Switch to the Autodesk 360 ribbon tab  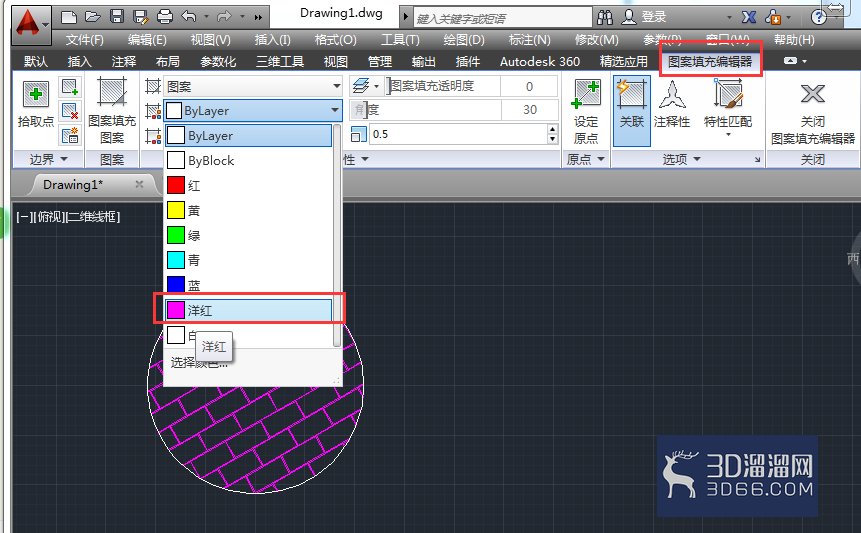pos(540,61)
